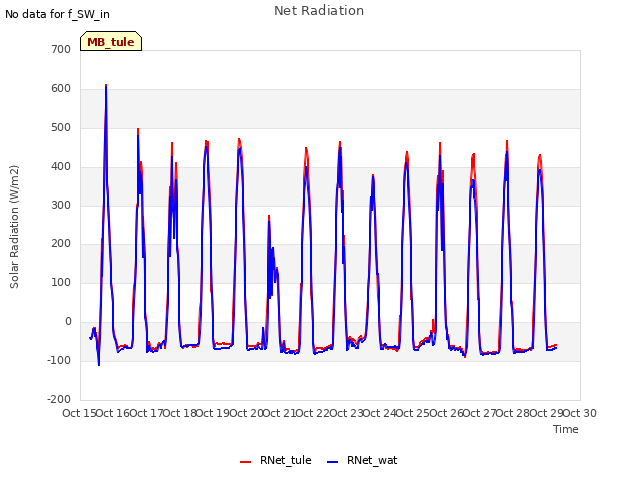Click the blue RNet_wat legend swatch
Viewport: 640px width, 480px height.
coord(333,462)
